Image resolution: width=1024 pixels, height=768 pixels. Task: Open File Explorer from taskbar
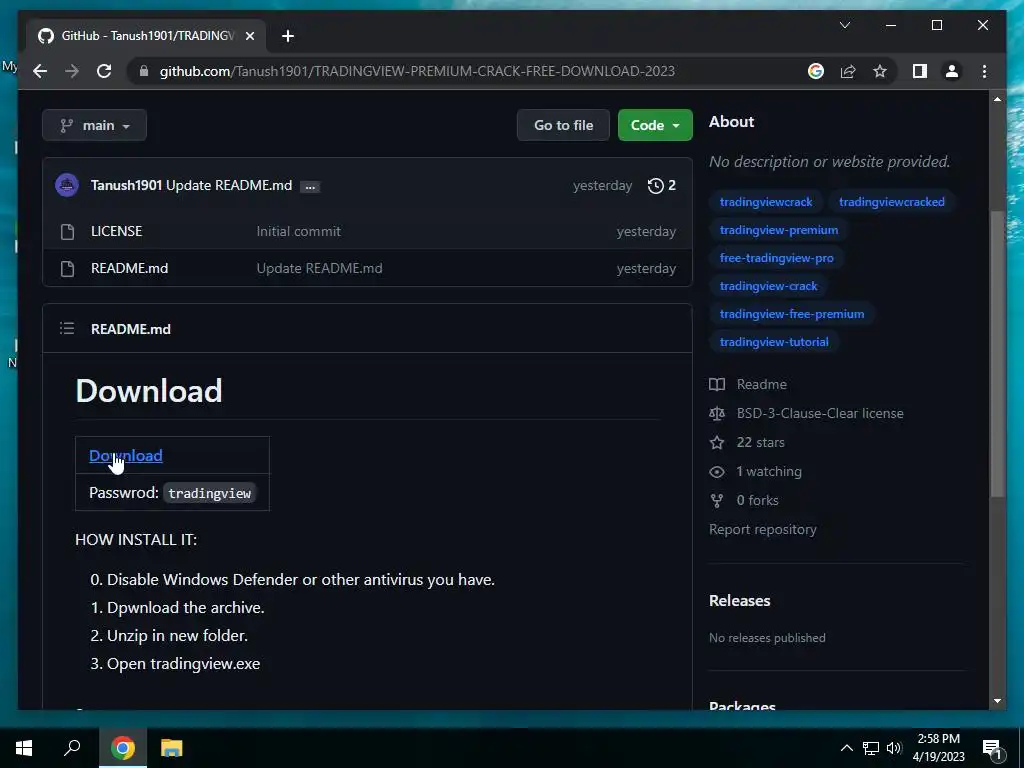(x=172, y=748)
